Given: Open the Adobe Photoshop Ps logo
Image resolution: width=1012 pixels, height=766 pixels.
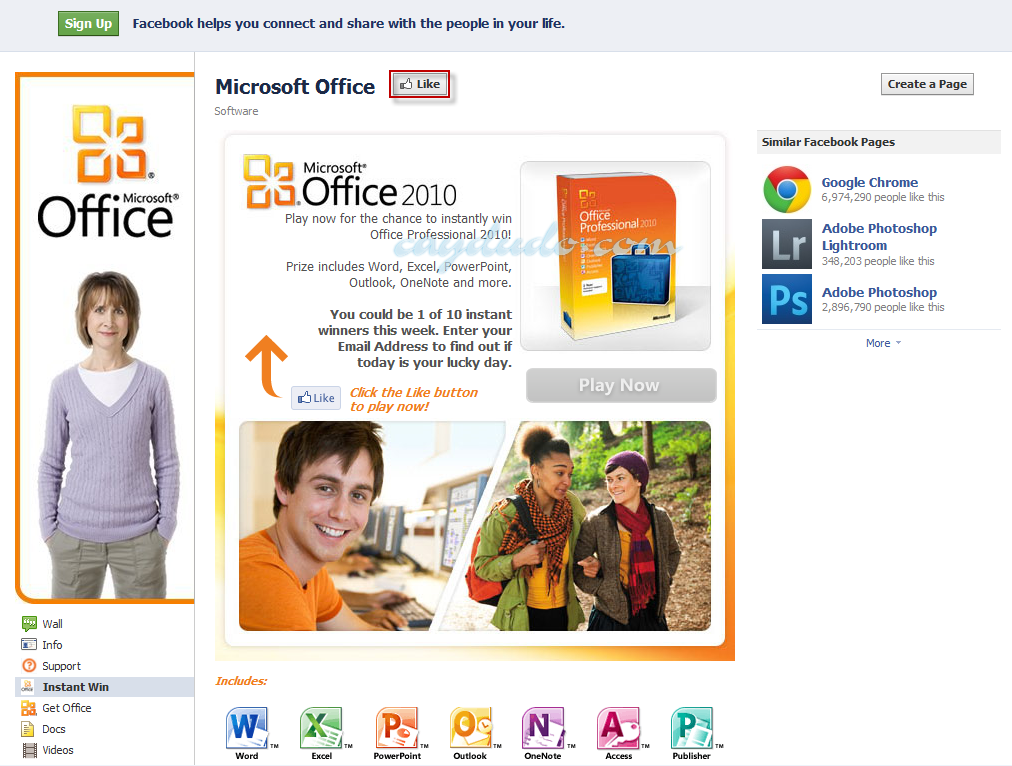Looking at the screenshot, I should point(787,299).
